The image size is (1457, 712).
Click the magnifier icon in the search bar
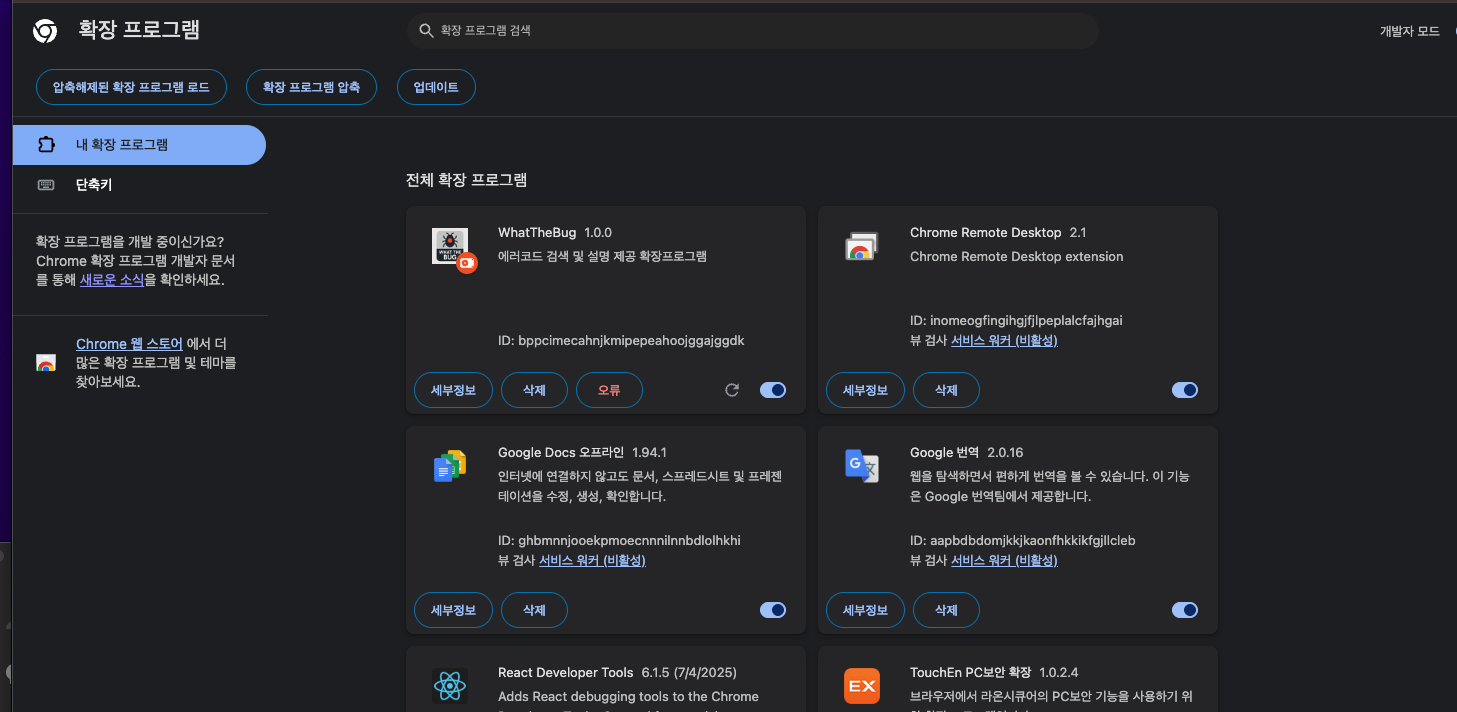[426, 31]
